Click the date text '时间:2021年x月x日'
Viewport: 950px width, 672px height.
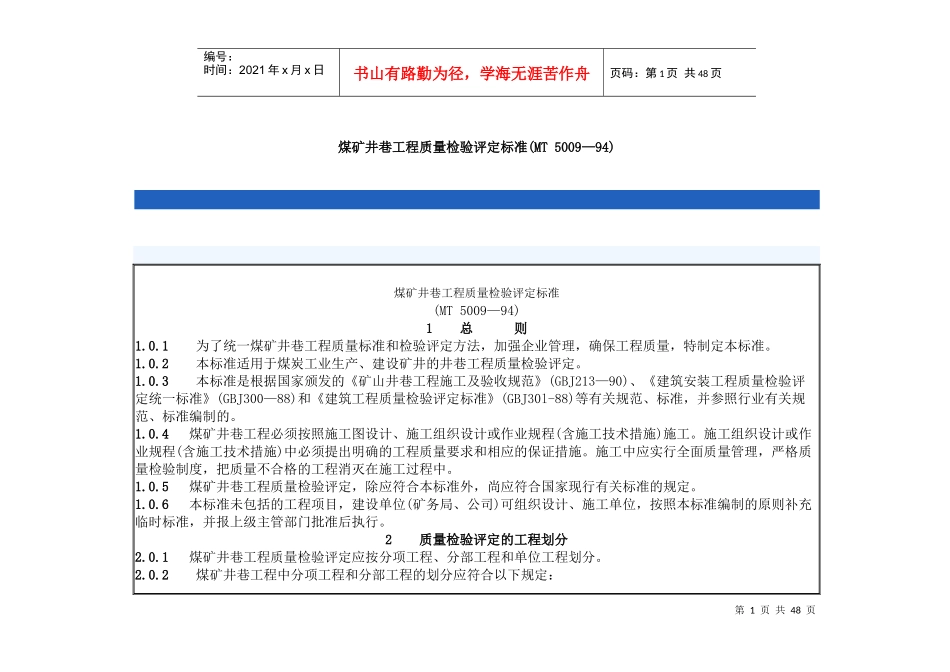[x=264, y=70]
